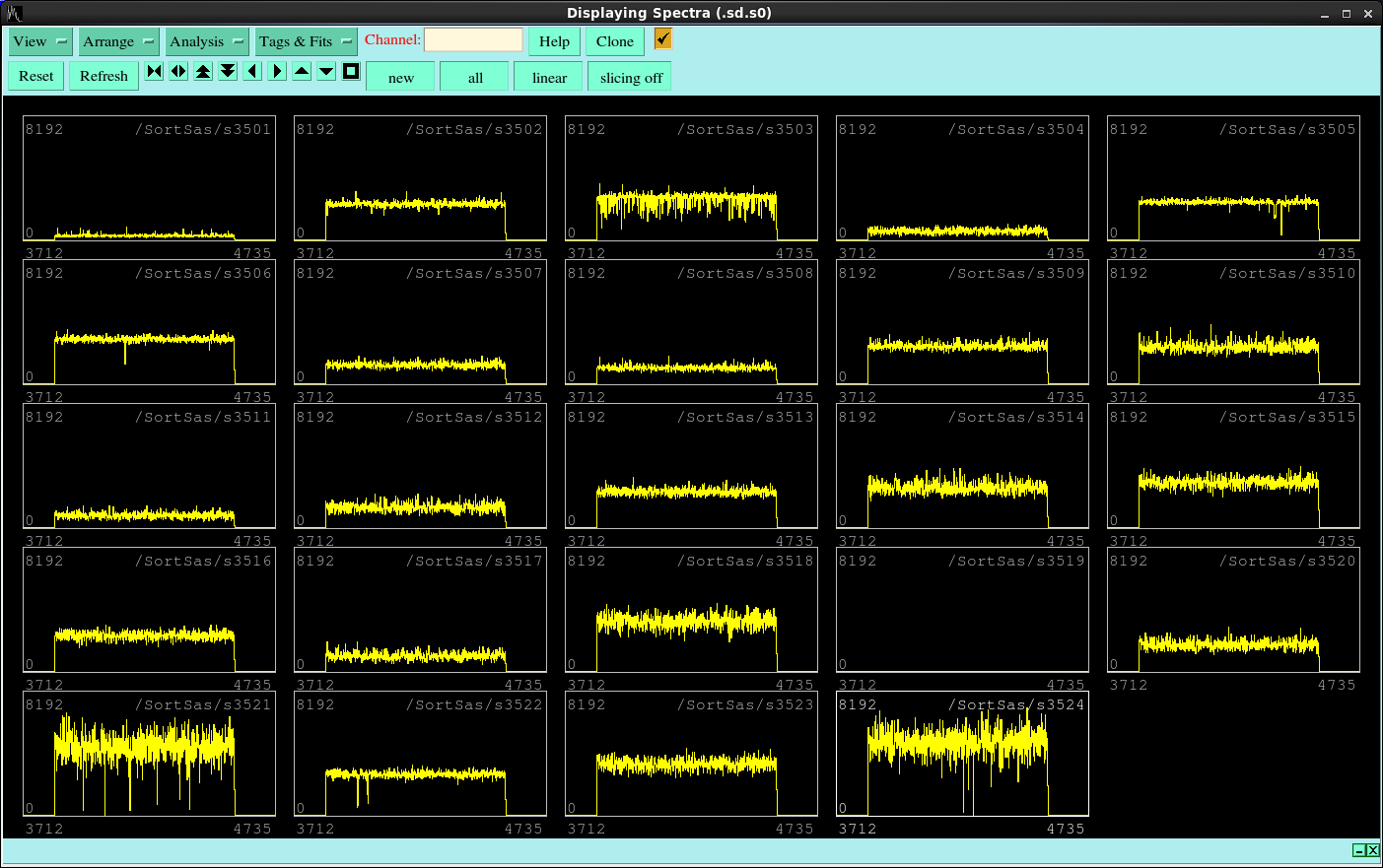
Task: Select spectrum /SortSas/s3505 plot
Action: tap(1233, 178)
